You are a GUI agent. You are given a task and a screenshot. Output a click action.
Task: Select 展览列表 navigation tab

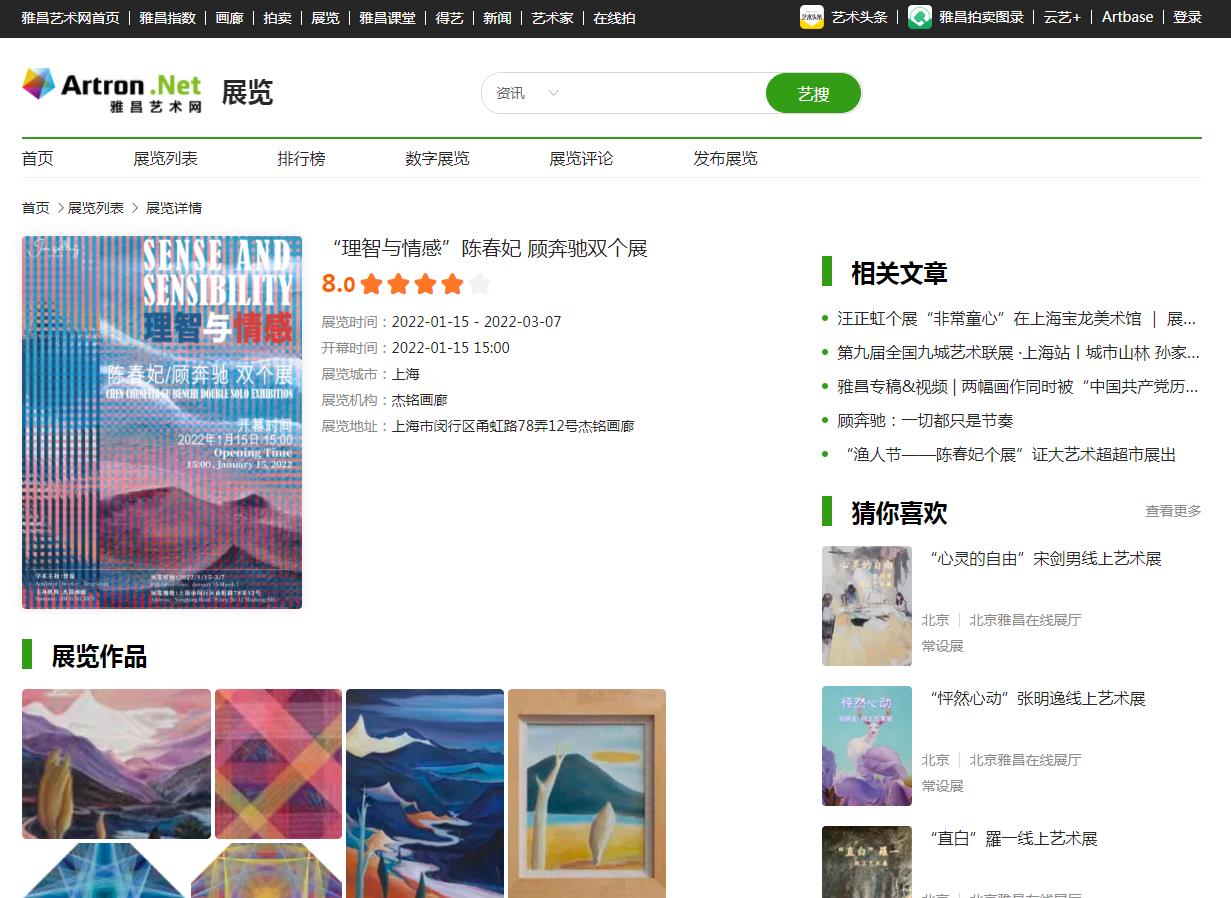(x=165, y=158)
